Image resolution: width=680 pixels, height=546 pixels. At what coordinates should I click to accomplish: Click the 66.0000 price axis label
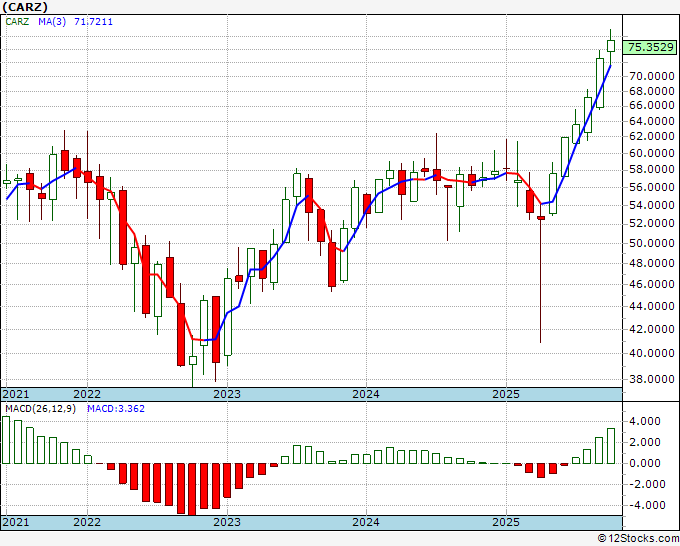(651, 105)
